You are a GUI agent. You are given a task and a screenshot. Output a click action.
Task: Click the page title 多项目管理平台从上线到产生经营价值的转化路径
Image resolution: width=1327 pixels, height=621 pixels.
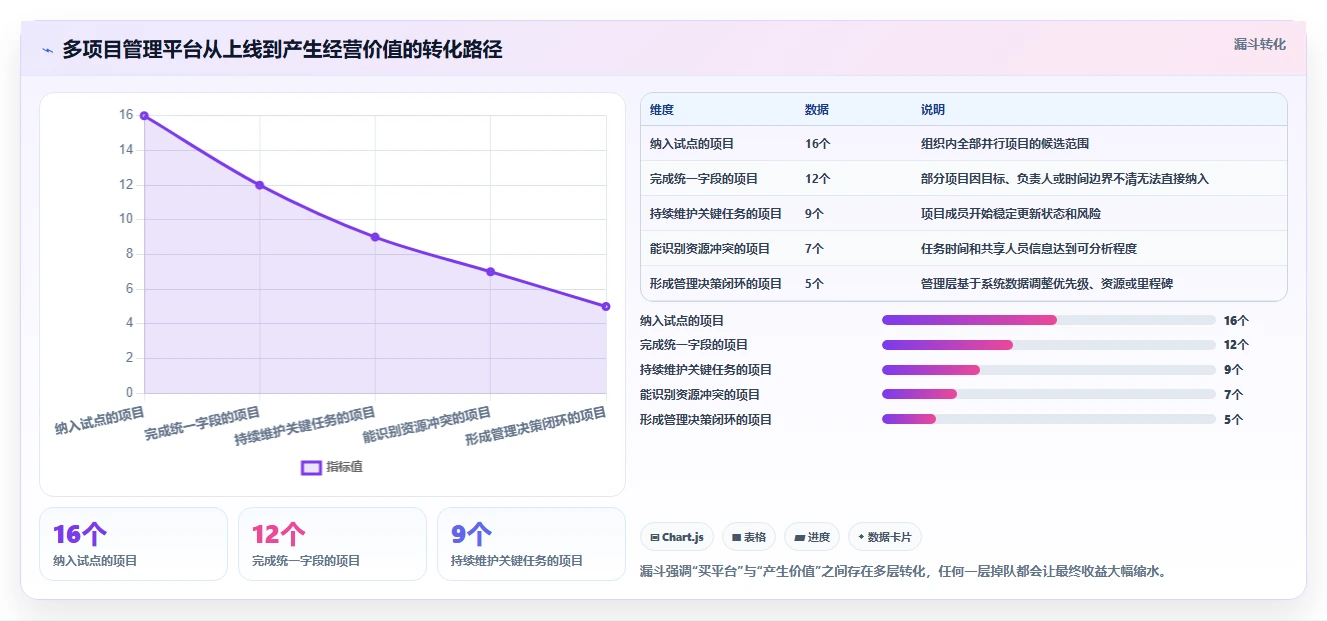point(282,50)
